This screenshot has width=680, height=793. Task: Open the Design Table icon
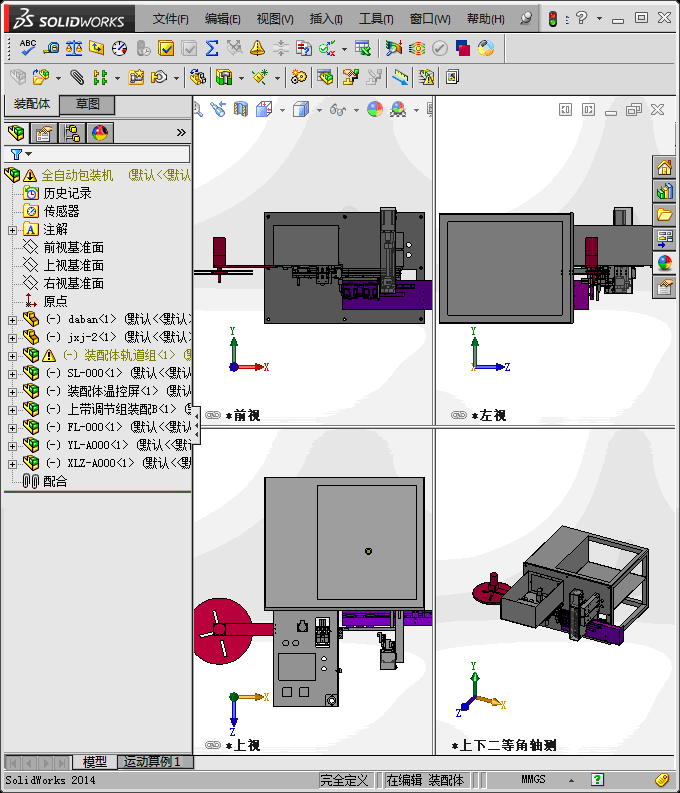click(362, 48)
